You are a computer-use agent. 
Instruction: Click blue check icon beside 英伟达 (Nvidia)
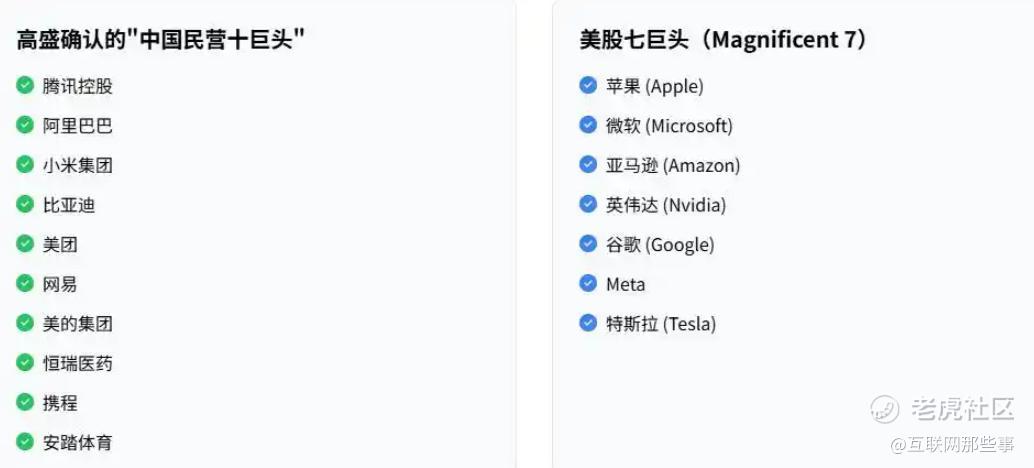point(588,204)
